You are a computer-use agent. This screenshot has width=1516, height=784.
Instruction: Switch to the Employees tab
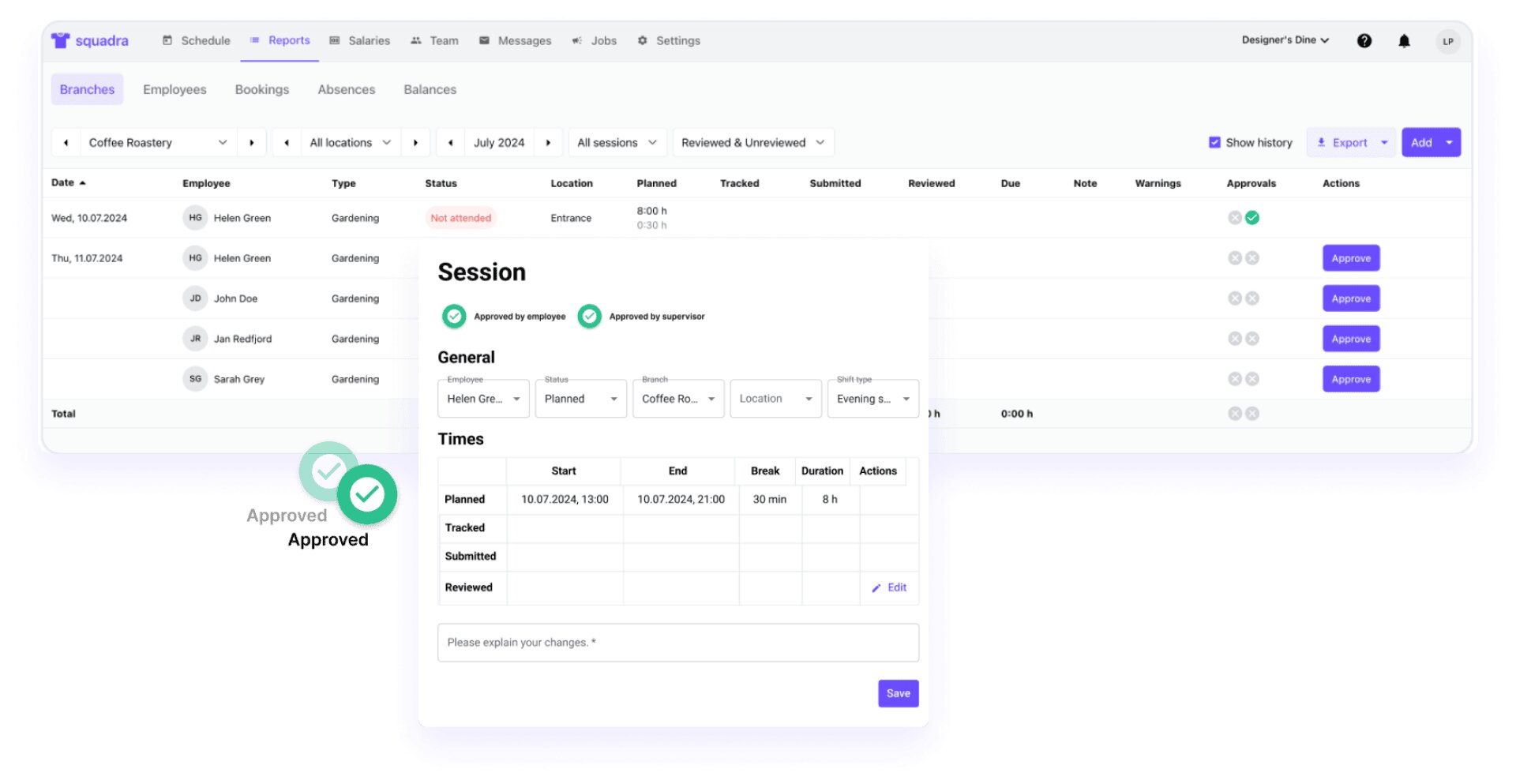coord(174,89)
